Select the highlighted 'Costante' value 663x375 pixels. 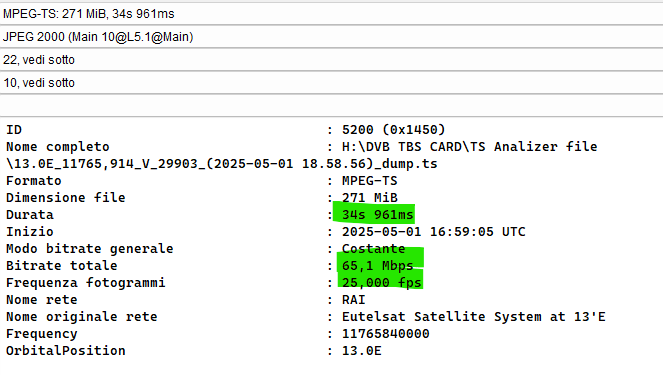pyautogui.click(x=373, y=249)
